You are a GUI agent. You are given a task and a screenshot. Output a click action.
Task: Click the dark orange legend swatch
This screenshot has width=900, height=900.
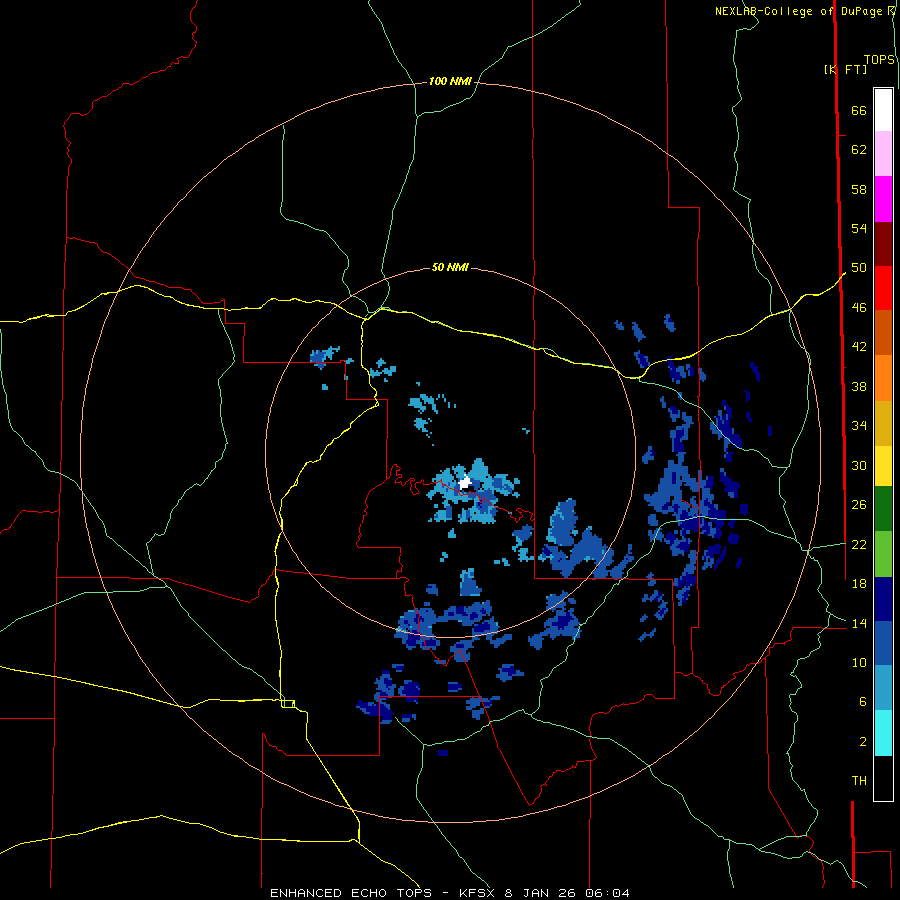[883, 333]
